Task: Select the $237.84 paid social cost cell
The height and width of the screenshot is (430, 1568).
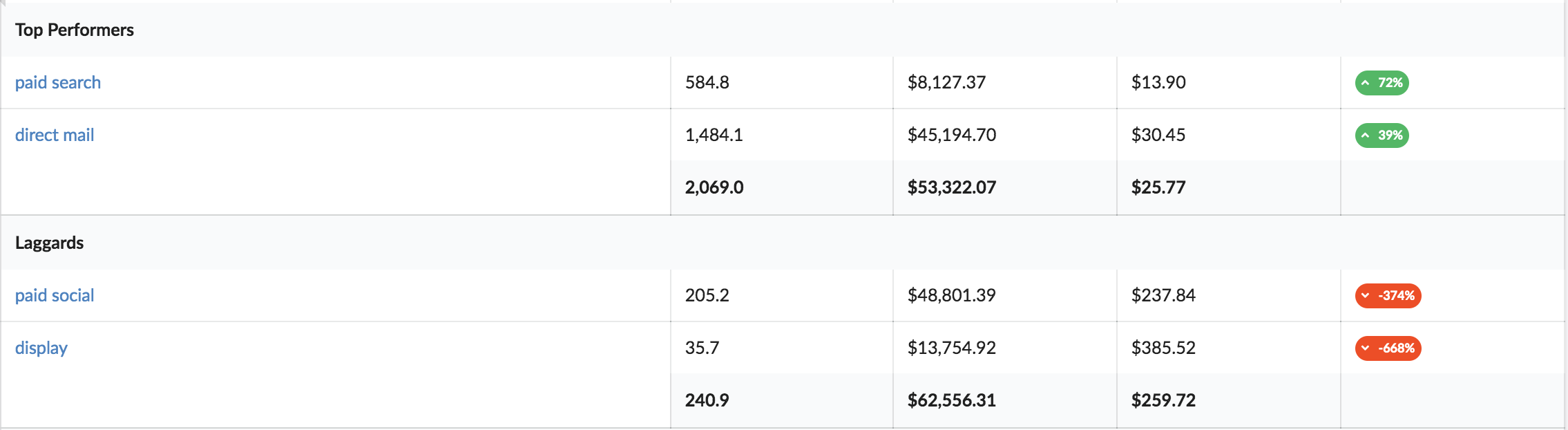Action: pos(1163,295)
